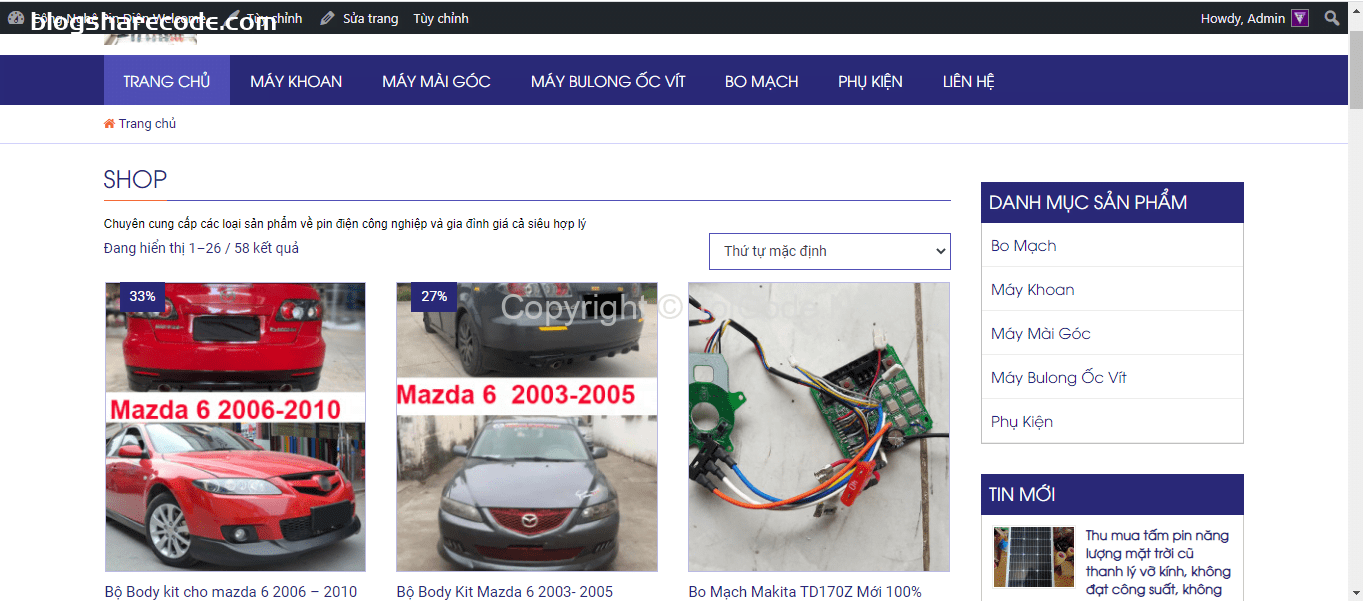Click Sửa trang in the admin bar
The image size is (1363, 601).
click(370, 18)
